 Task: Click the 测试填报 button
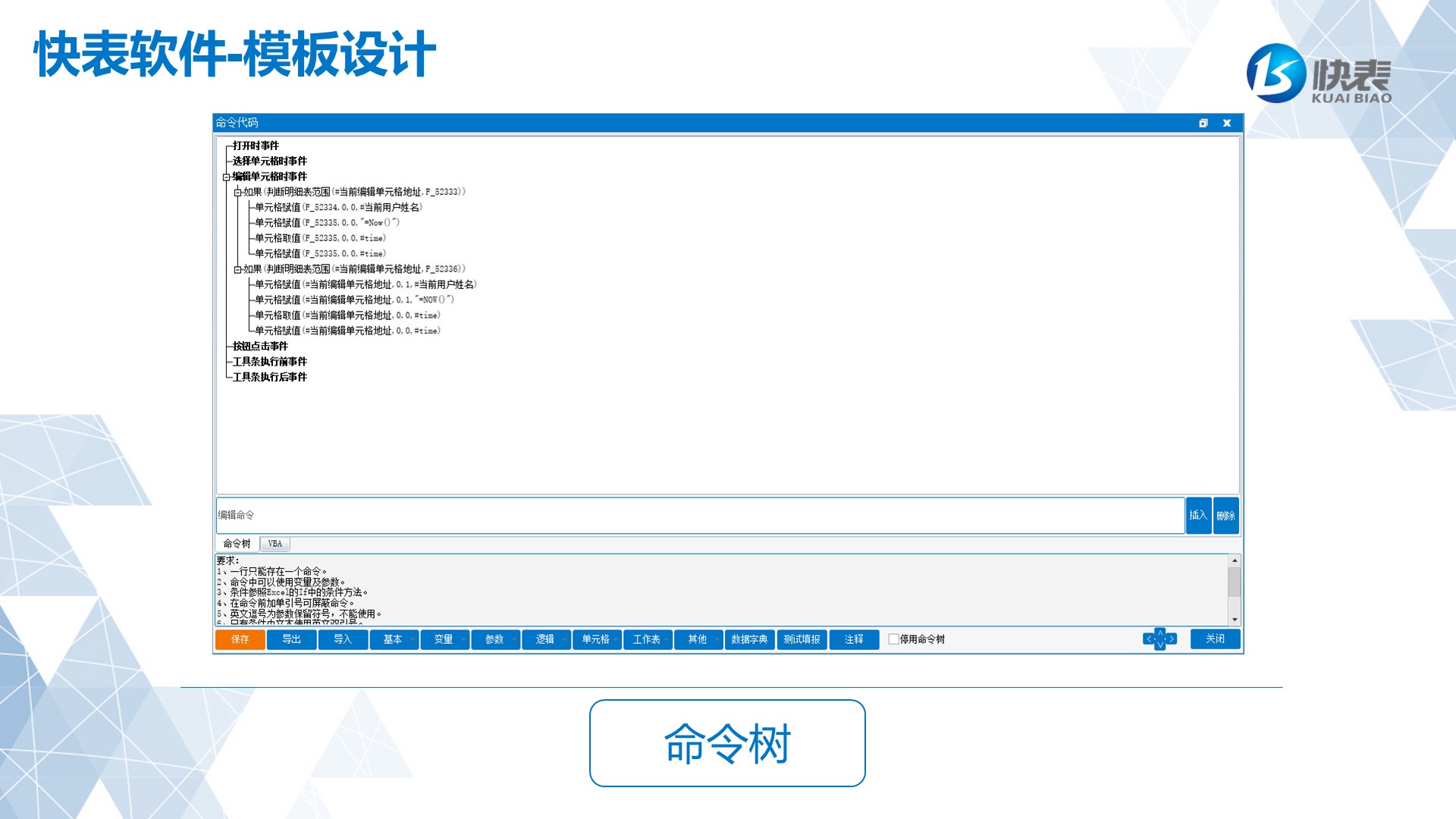pyautogui.click(x=802, y=640)
